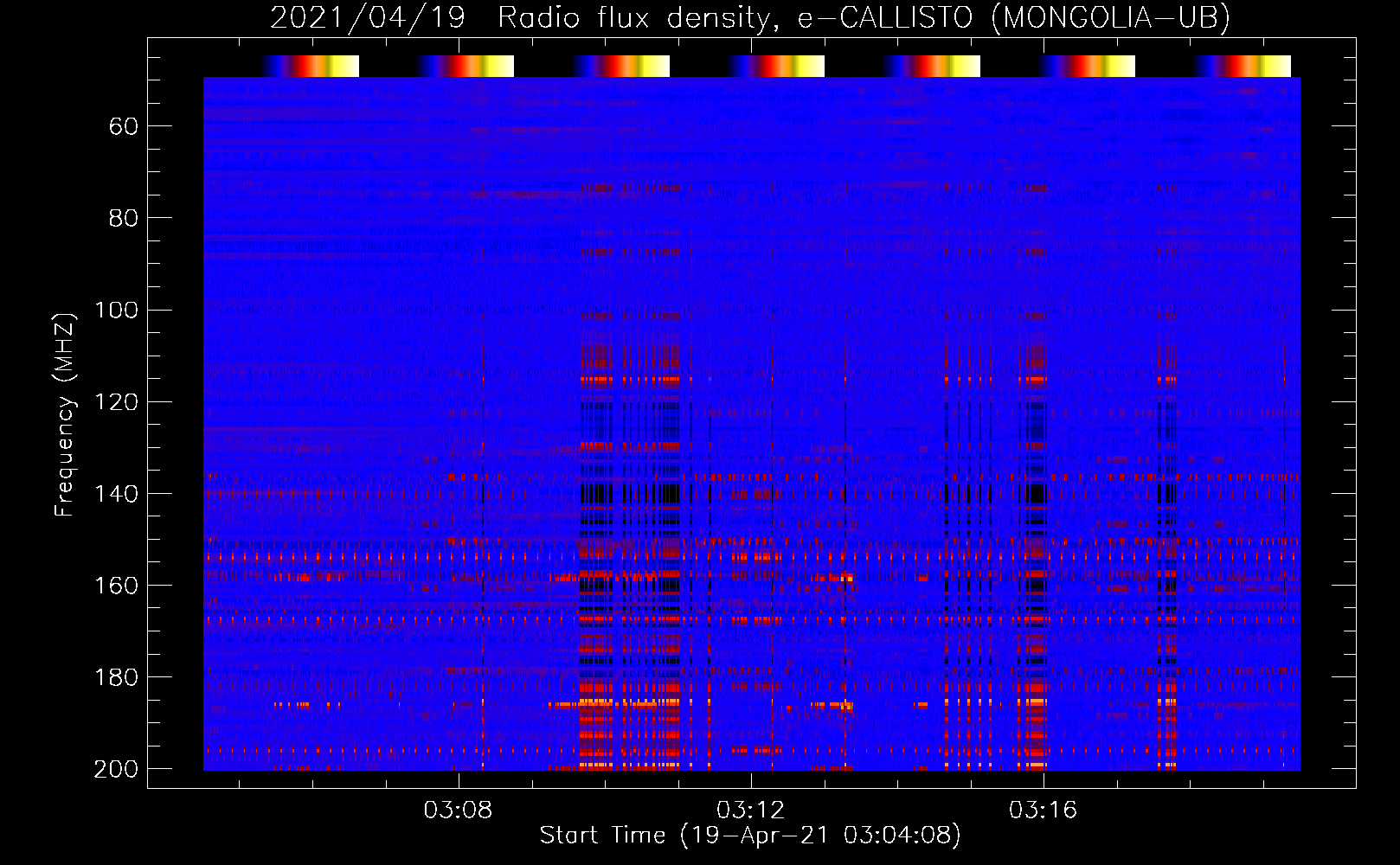Click the '120' frequency tick label
The height and width of the screenshot is (865, 1400).
[x=116, y=402]
